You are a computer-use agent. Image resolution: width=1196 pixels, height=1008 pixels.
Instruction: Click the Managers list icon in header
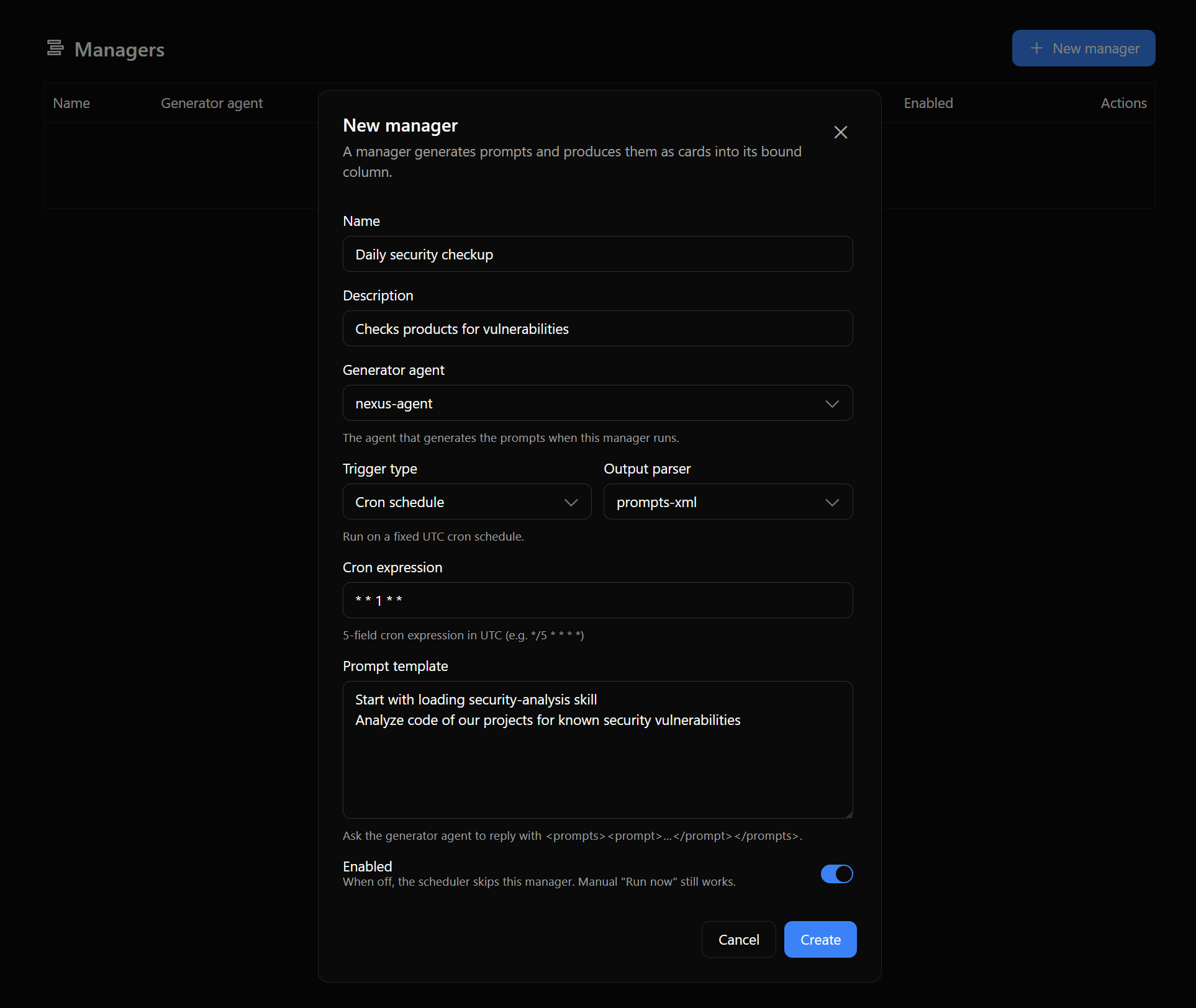[x=55, y=48]
